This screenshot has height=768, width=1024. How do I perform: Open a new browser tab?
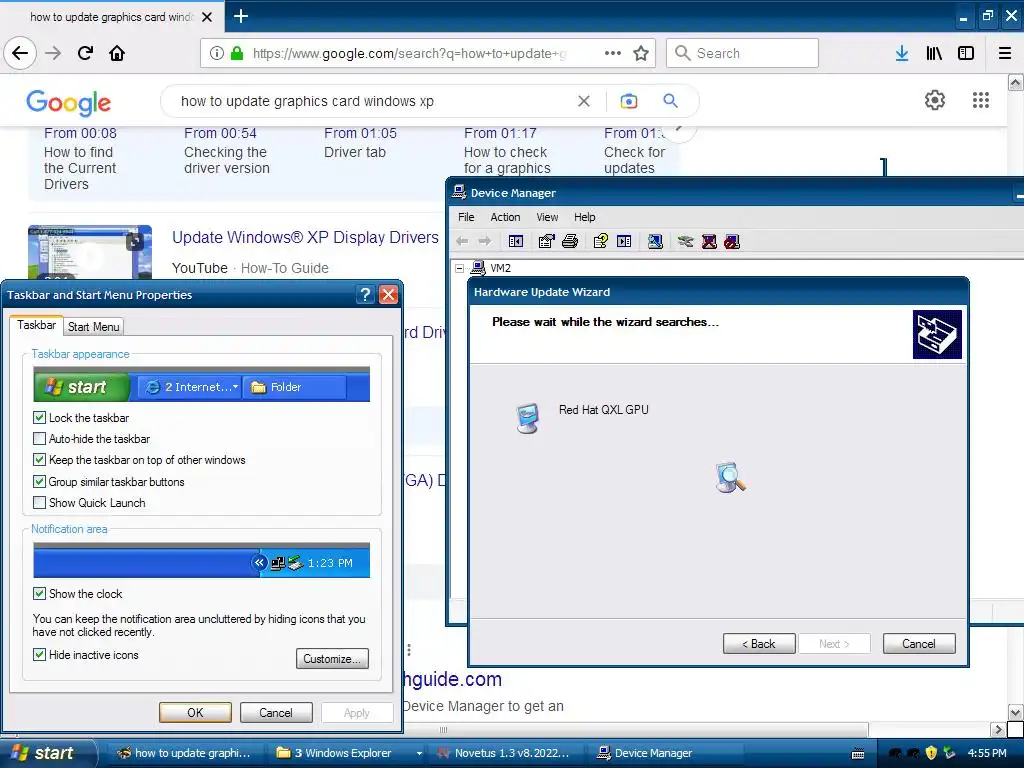click(x=240, y=16)
